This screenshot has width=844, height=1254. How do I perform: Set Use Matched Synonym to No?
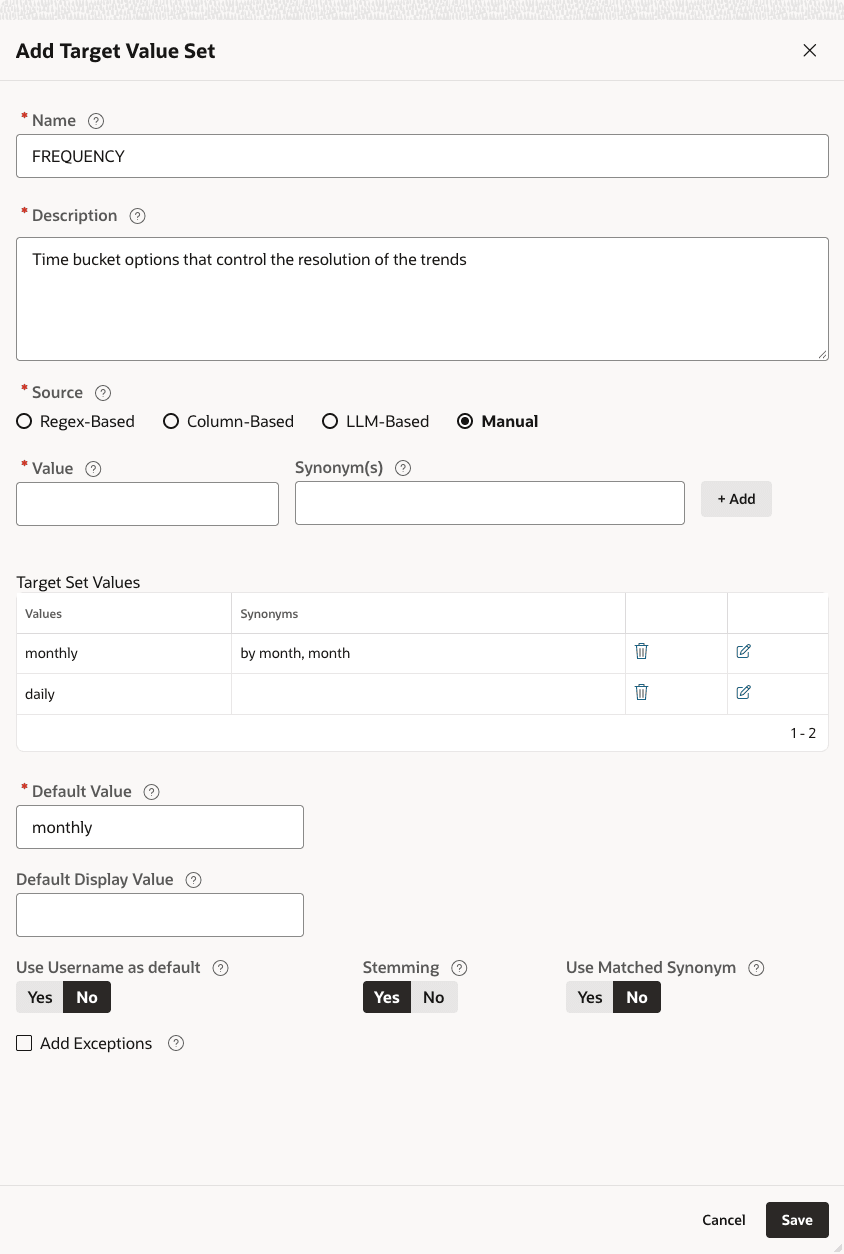[637, 997]
